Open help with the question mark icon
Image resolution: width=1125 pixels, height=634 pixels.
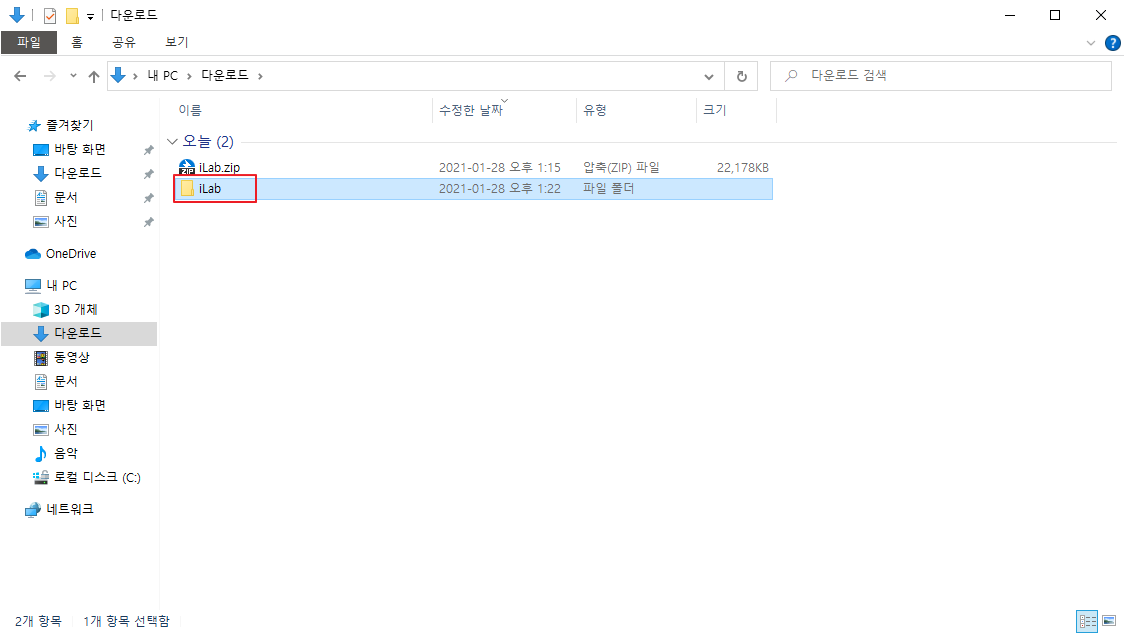pos(1113,43)
